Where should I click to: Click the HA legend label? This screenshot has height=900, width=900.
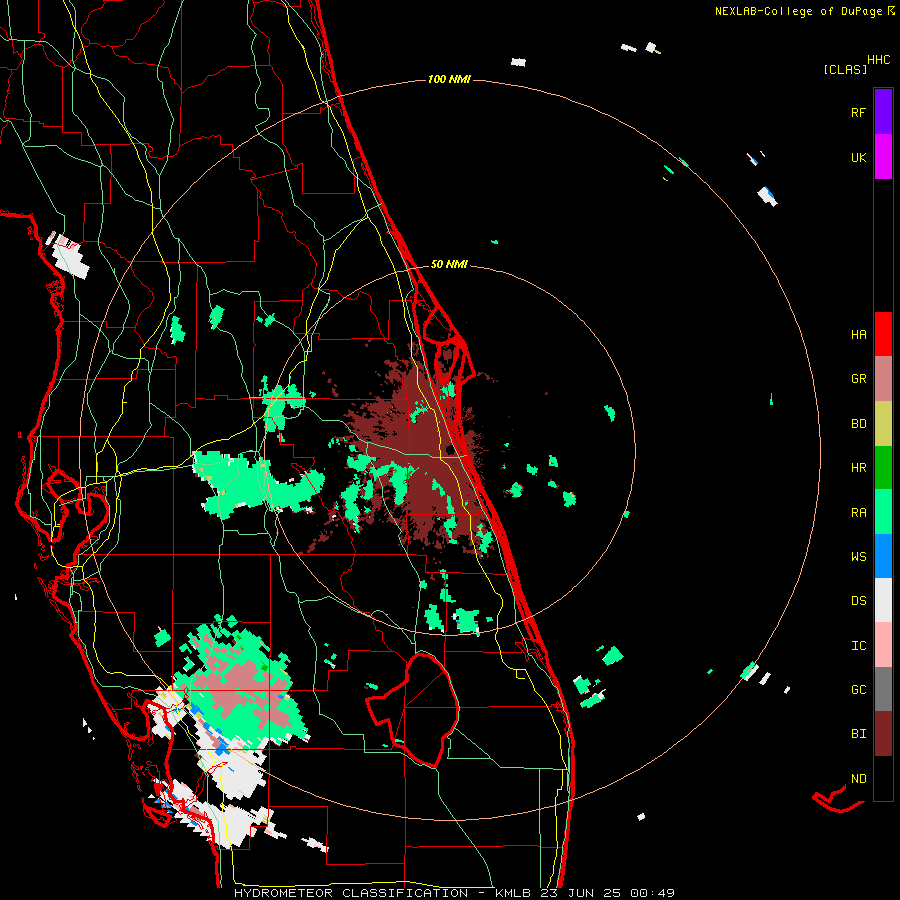[858, 334]
